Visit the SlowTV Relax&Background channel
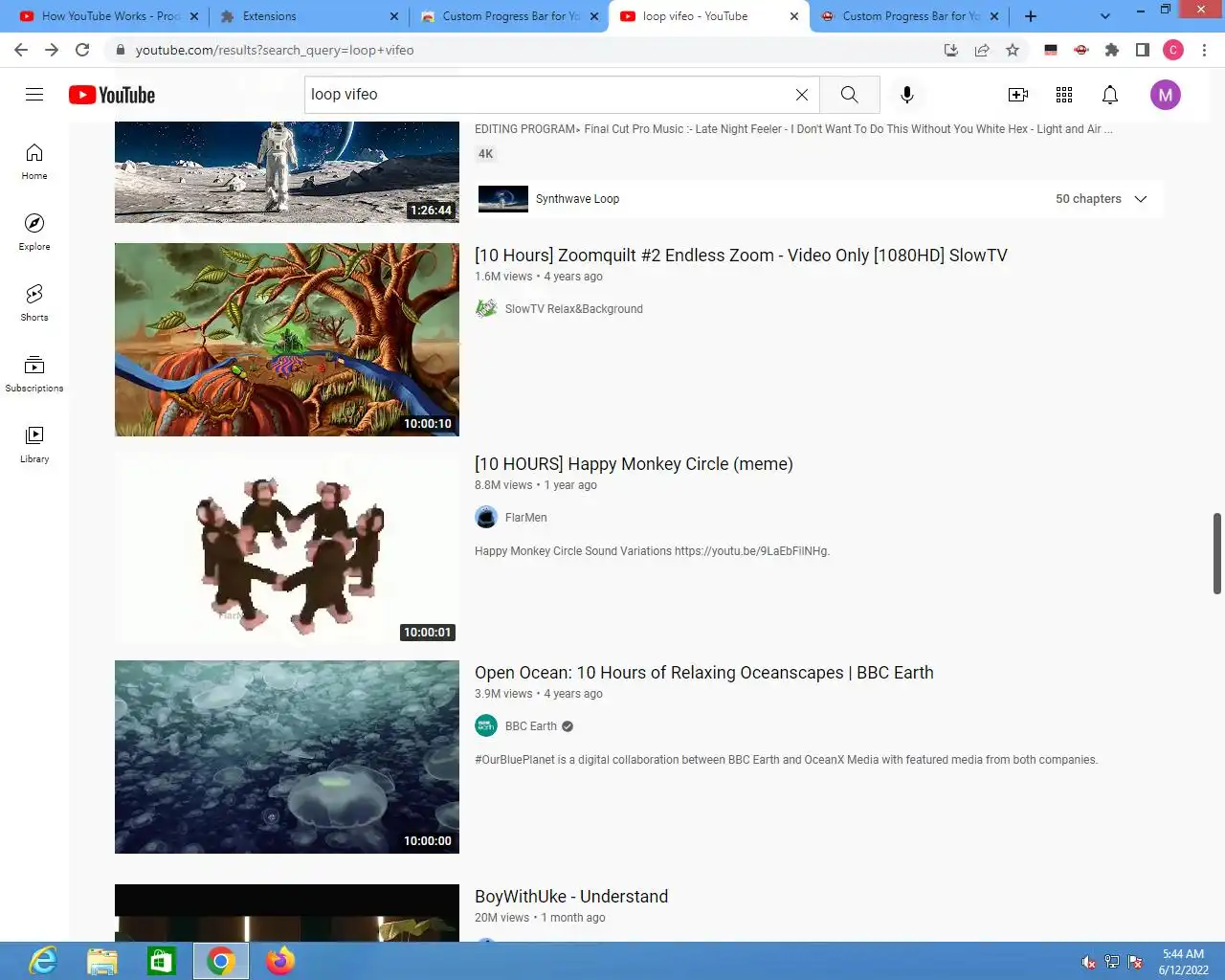 (574, 309)
